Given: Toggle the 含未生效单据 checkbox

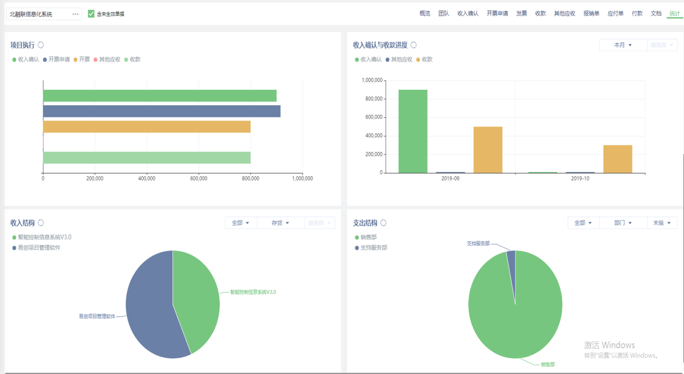Looking at the screenshot, I should pyautogui.click(x=91, y=14).
